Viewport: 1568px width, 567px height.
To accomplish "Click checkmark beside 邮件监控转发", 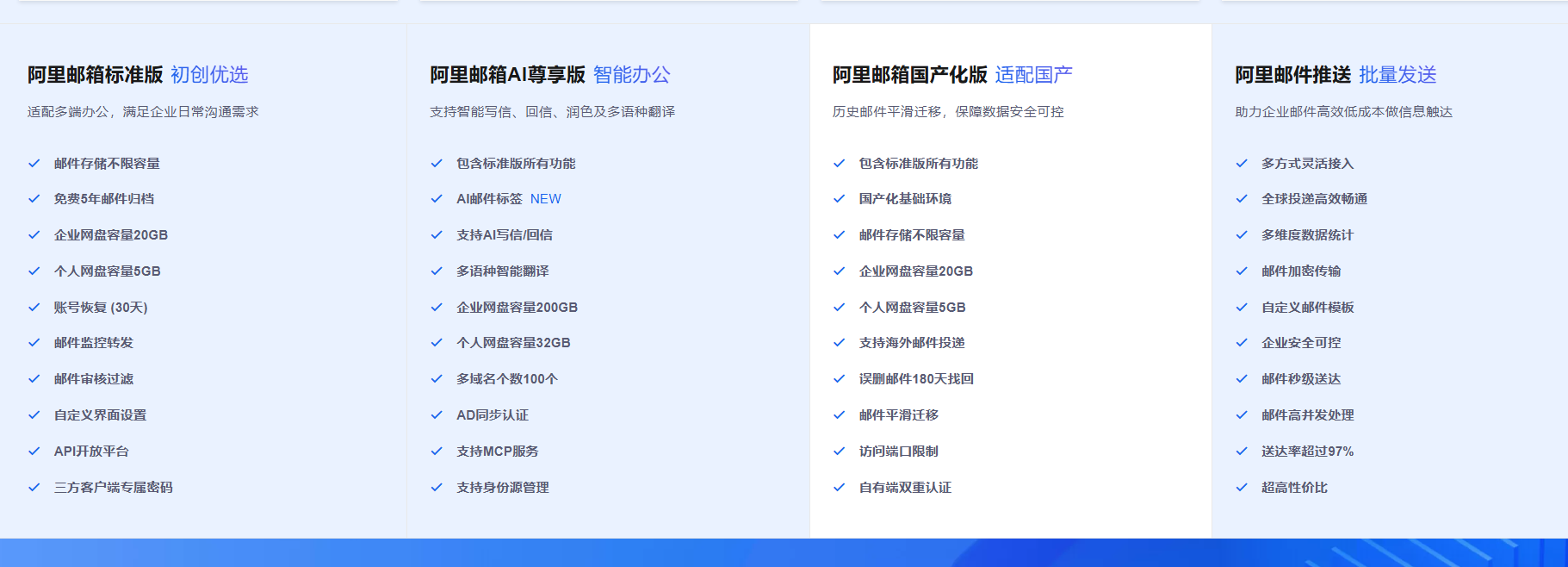I will [x=34, y=343].
